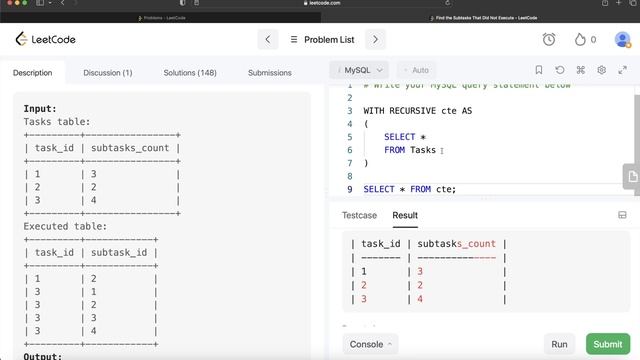Click the notes icon at the editor edge
This screenshot has width=640, height=360.
click(x=632, y=176)
